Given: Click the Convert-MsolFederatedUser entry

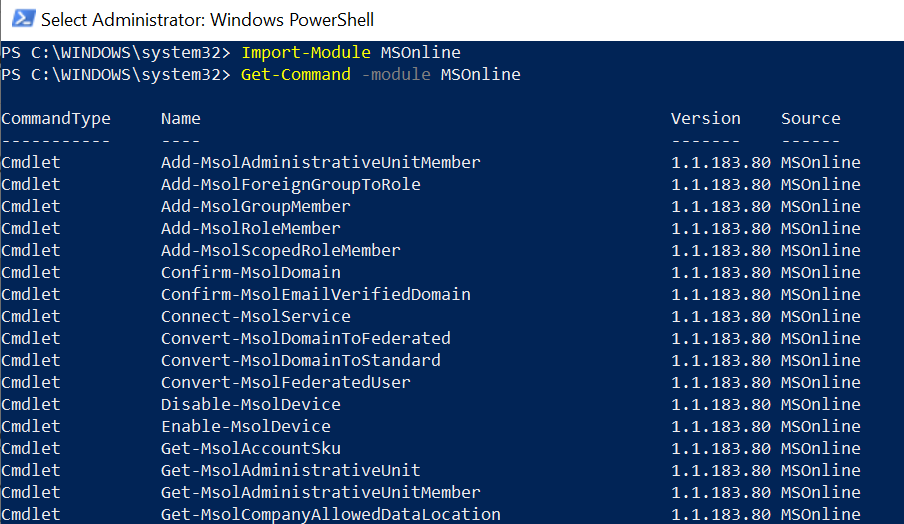Looking at the screenshot, I should coord(286,382).
